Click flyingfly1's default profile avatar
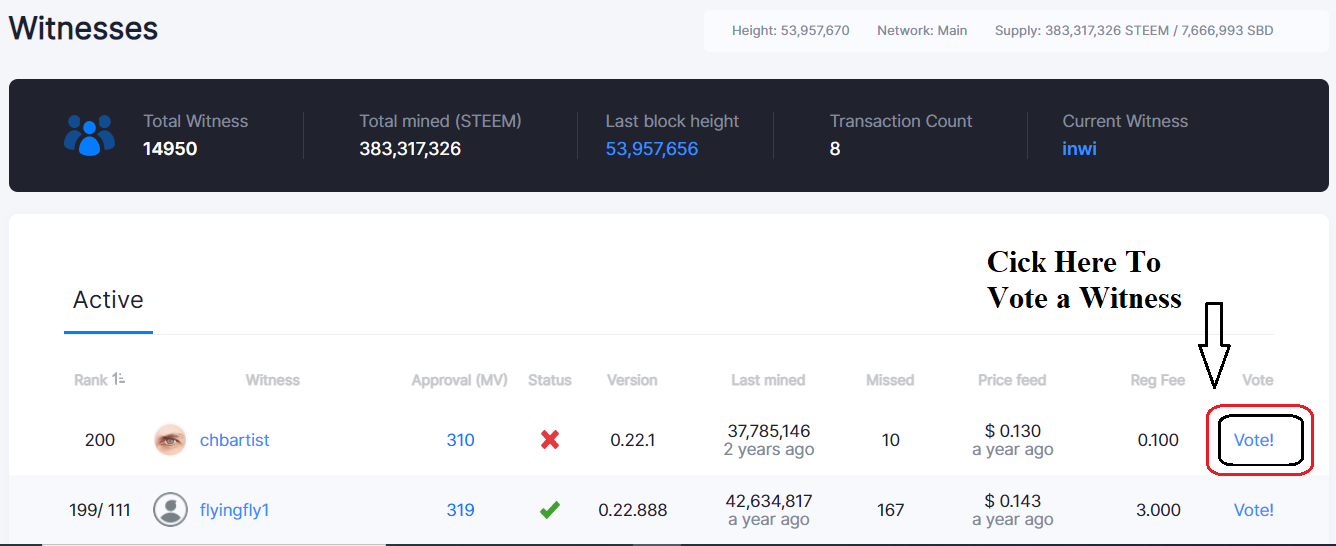This screenshot has height=546, width=1336. [170, 510]
